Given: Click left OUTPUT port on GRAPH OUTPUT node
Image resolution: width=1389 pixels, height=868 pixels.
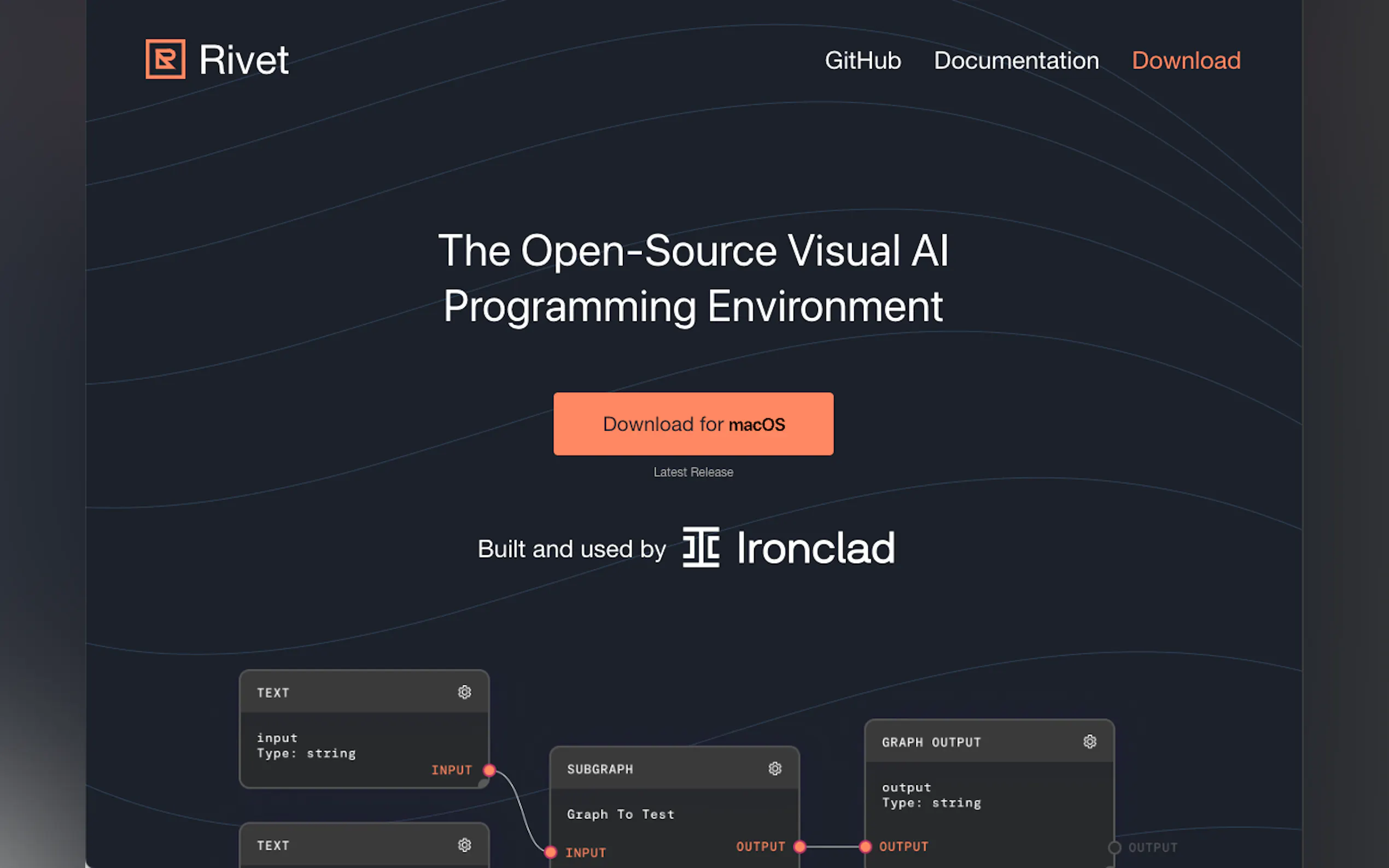Looking at the screenshot, I should click(865, 846).
